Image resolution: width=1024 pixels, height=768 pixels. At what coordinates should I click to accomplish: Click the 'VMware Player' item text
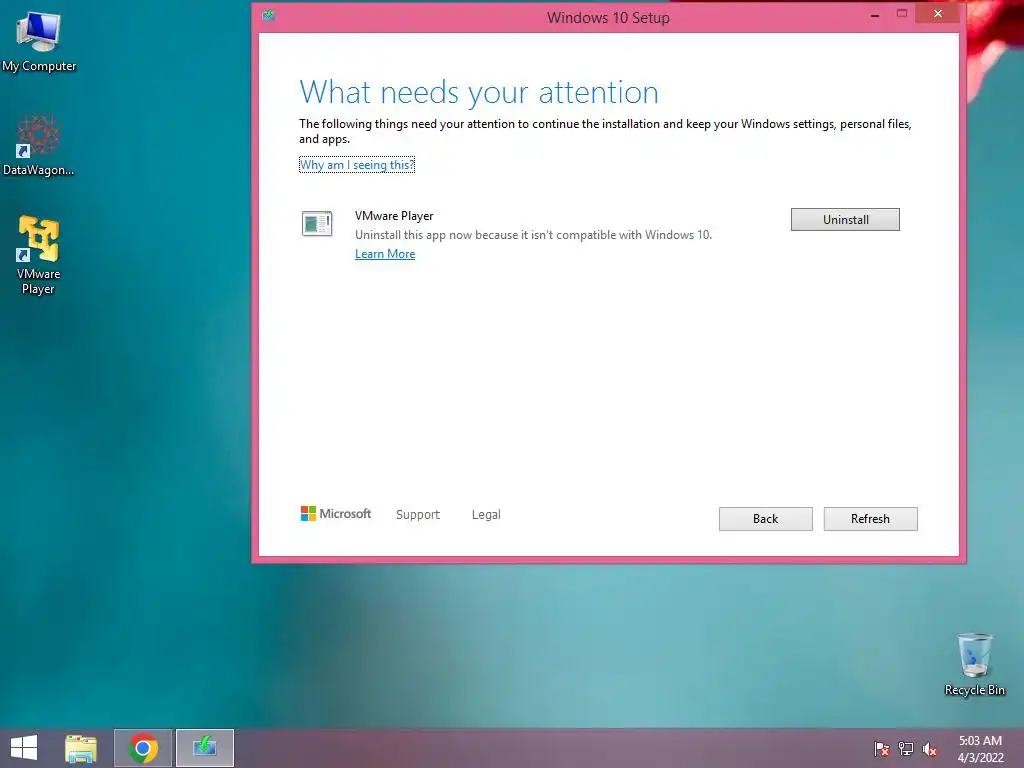click(394, 216)
